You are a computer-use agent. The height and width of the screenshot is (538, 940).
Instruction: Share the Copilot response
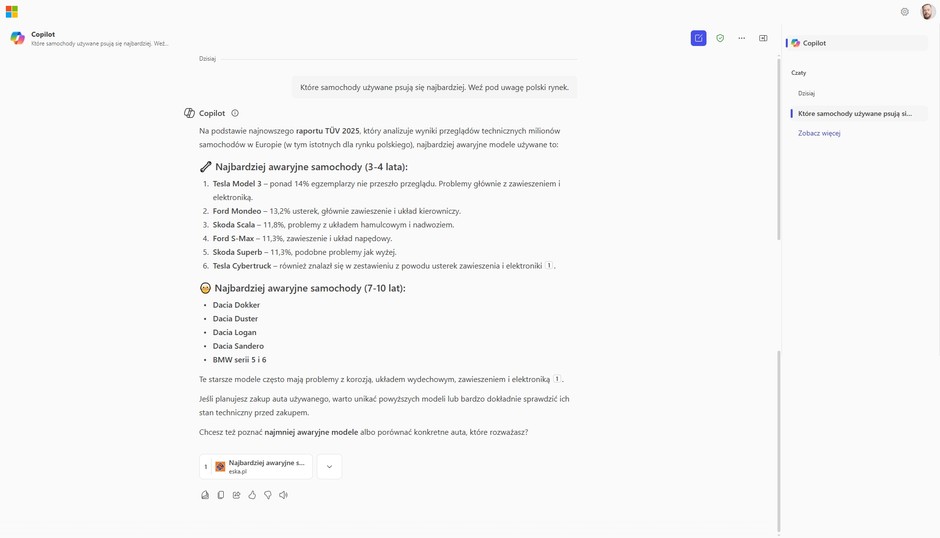pyautogui.click(x=236, y=495)
